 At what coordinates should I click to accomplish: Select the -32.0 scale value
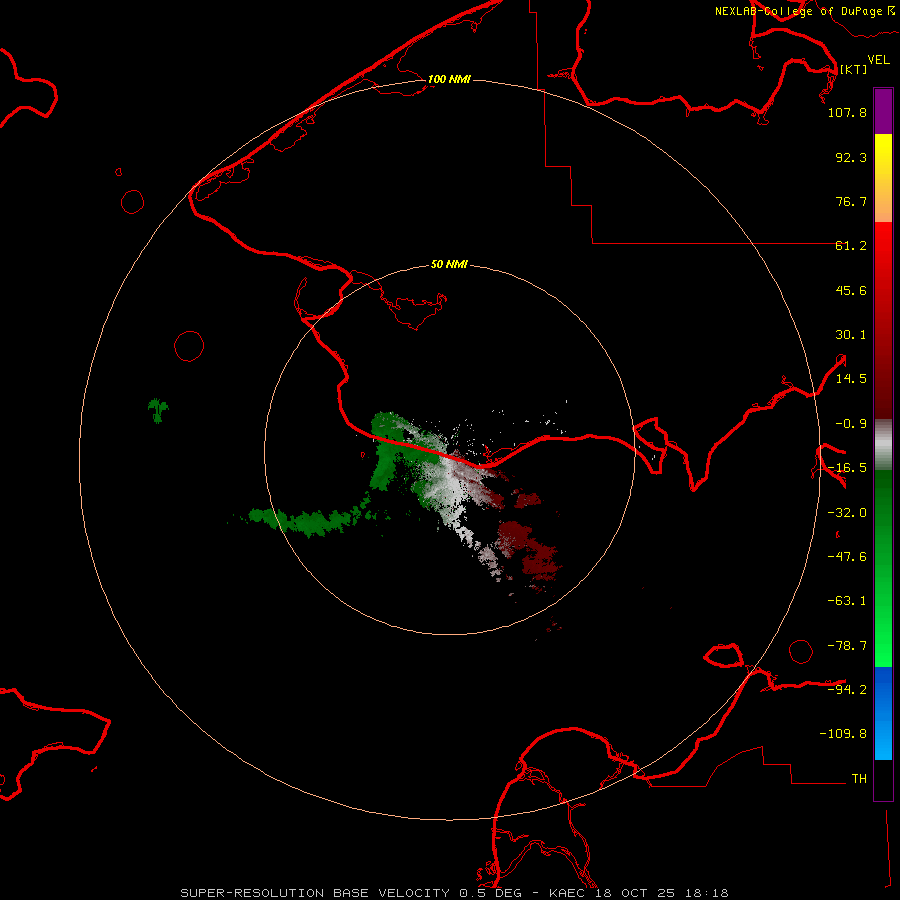click(x=847, y=513)
